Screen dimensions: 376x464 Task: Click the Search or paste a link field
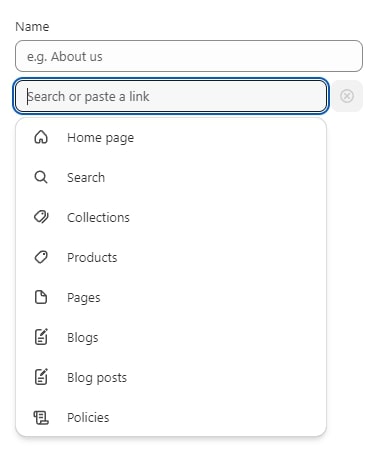[171, 96]
